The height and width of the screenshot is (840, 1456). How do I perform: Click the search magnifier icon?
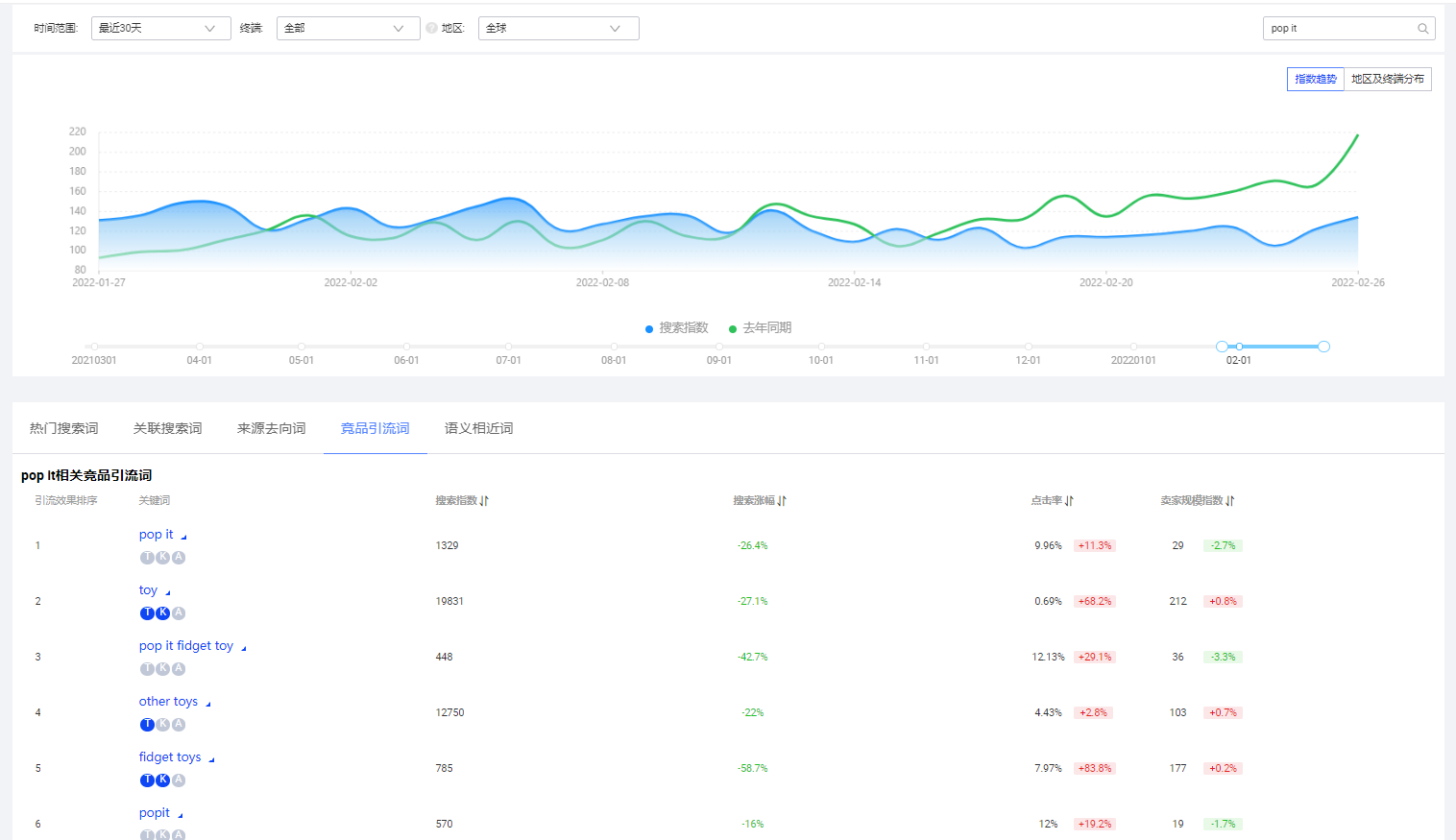click(x=1422, y=29)
